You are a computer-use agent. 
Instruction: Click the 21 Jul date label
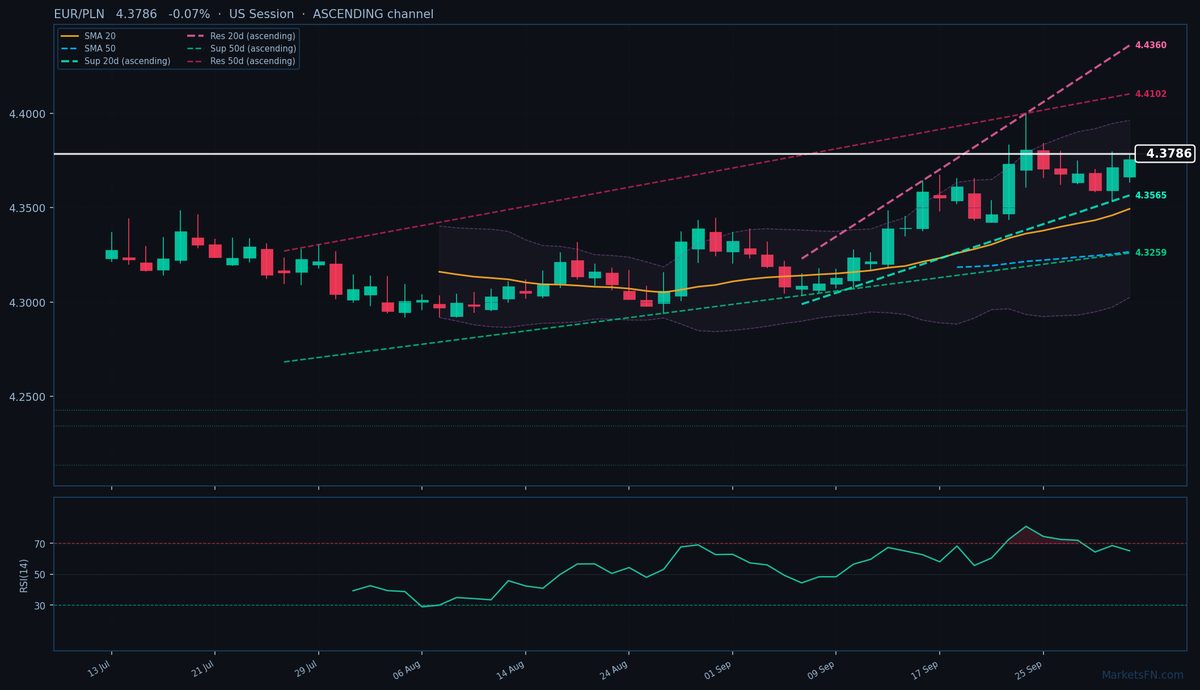203,669
